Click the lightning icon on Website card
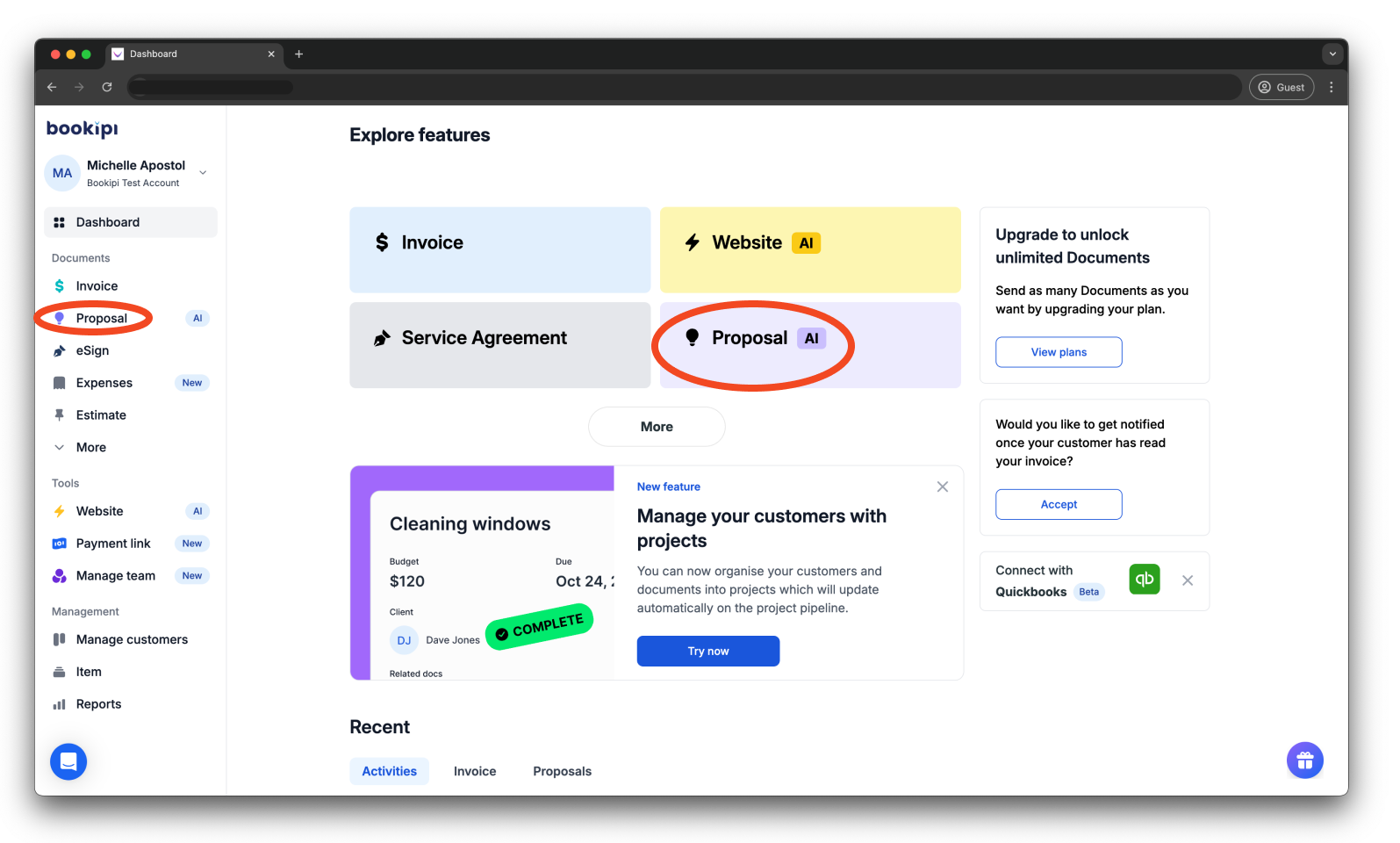Screen dimensions: 1400x843 coord(693,242)
